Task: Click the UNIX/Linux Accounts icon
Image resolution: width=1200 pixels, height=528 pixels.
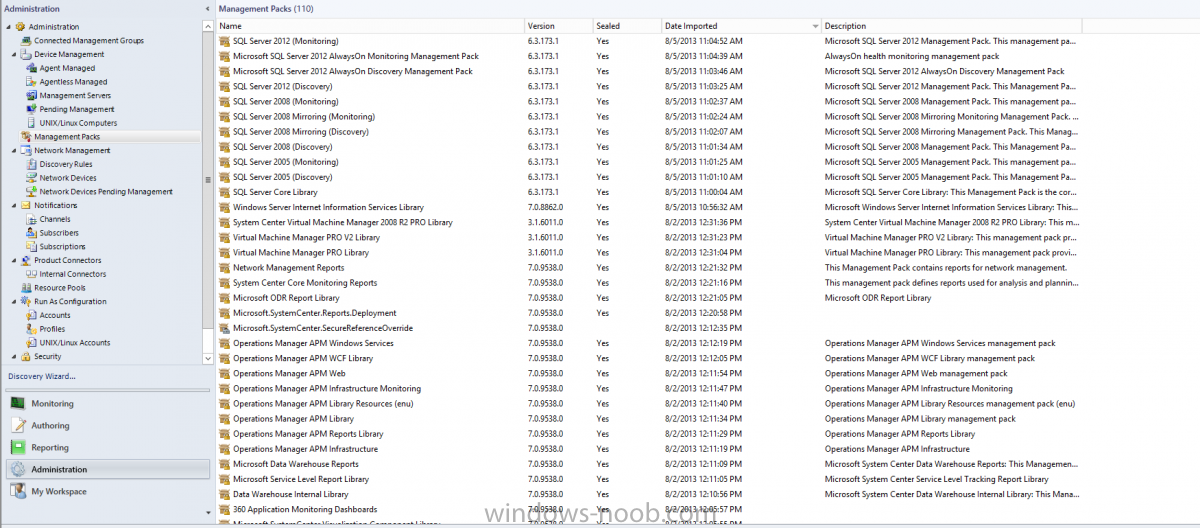Action: click(x=32, y=343)
